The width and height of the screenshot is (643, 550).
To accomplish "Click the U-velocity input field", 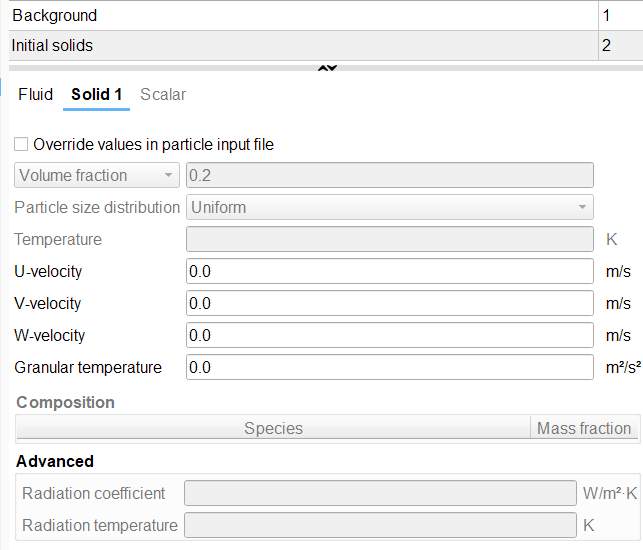I will pos(390,271).
